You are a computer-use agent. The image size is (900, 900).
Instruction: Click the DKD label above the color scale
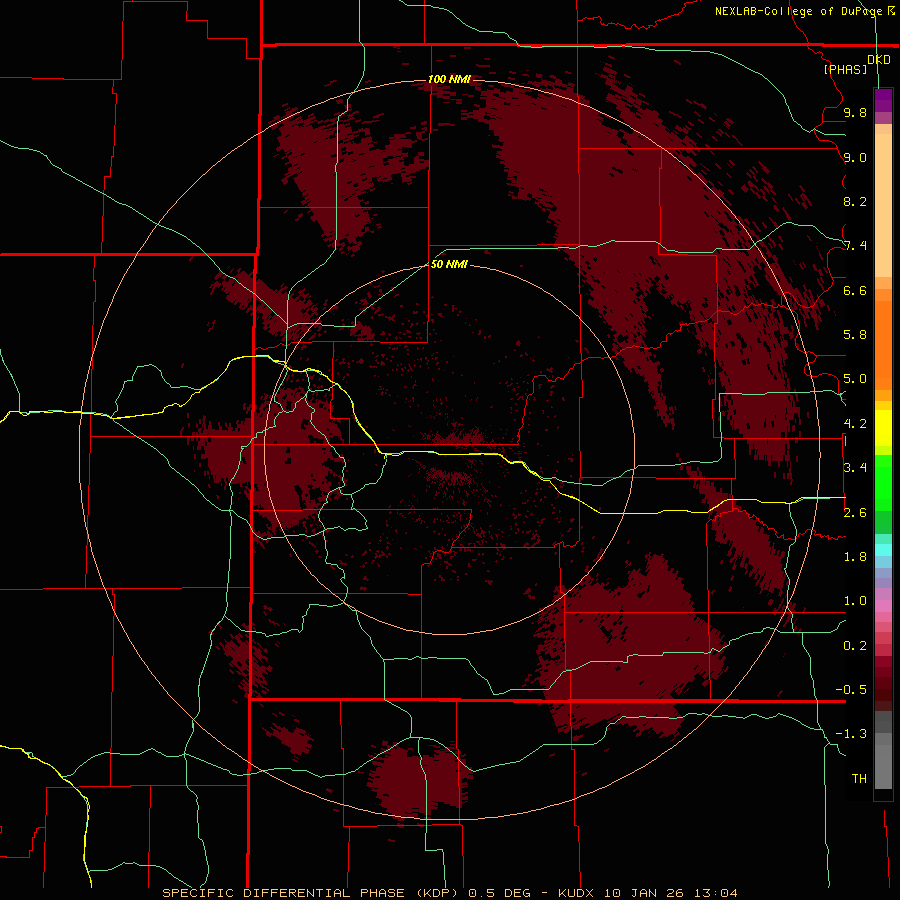pyautogui.click(x=878, y=59)
